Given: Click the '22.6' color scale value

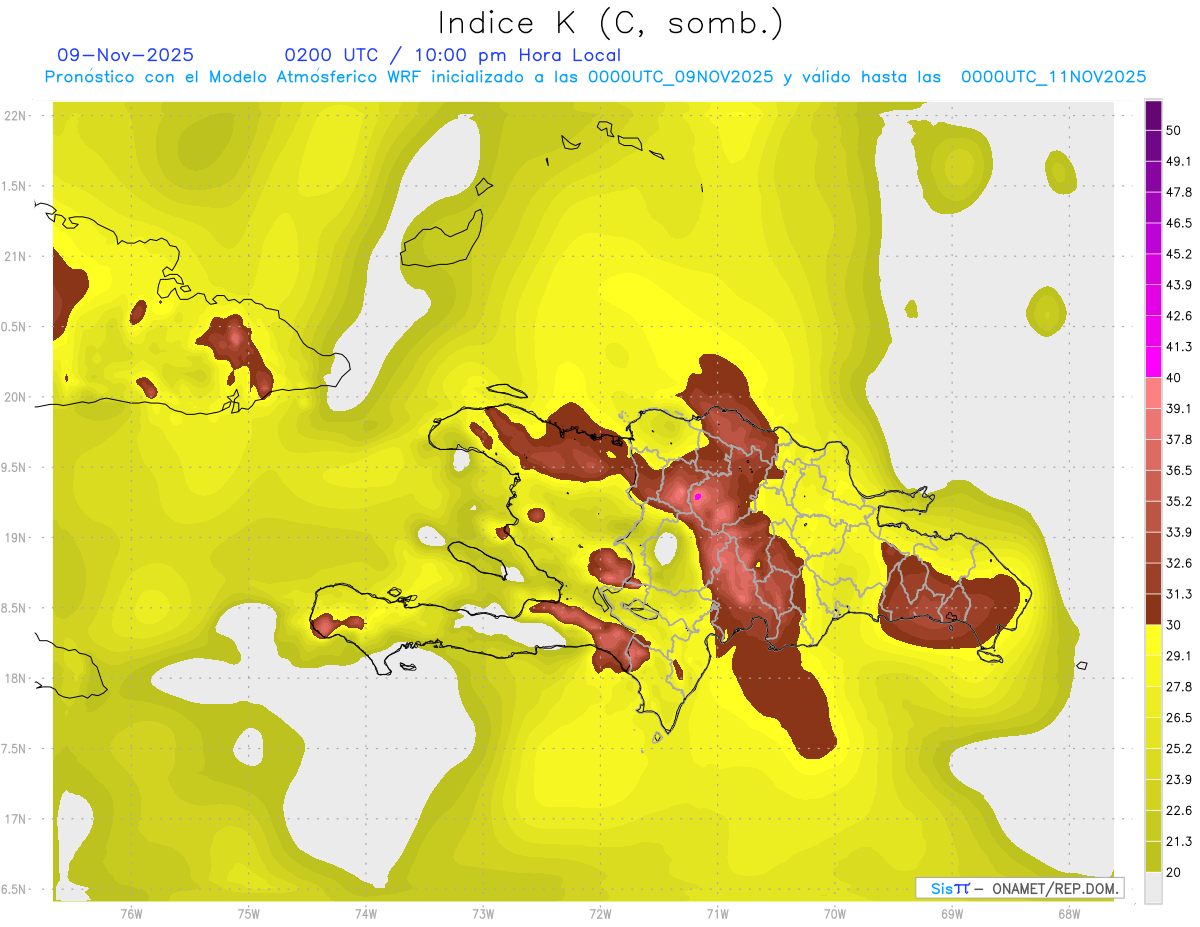Looking at the screenshot, I should [x=1179, y=810].
